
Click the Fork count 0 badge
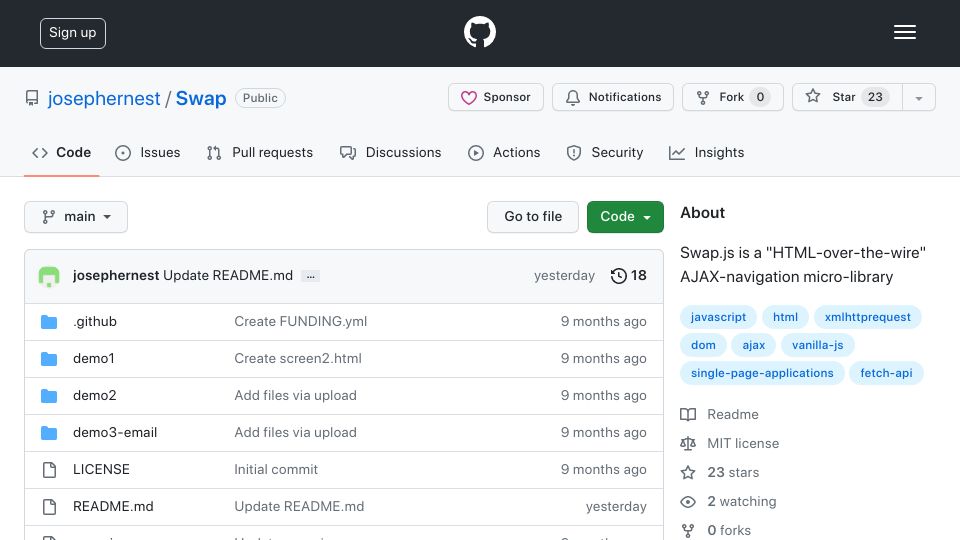(760, 97)
